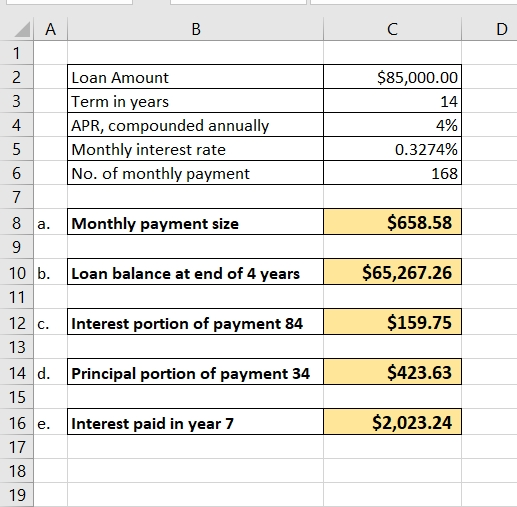This screenshot has height=507, width=517.
Task: Select row 8 header
Action: coord(16,222)
